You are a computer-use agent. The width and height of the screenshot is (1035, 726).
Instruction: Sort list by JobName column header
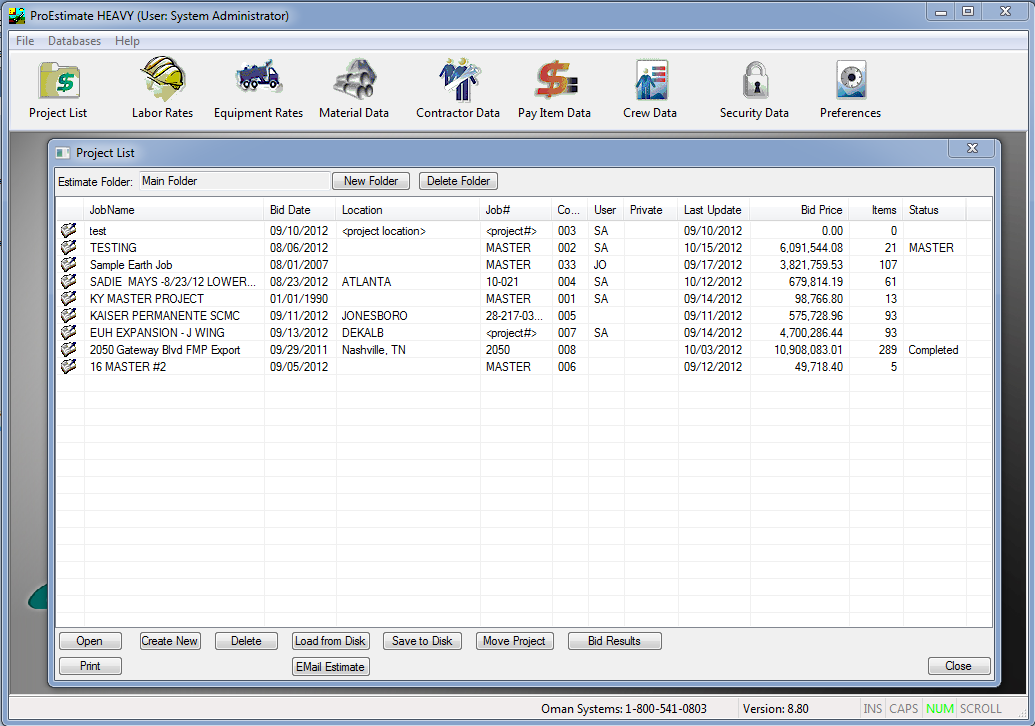[x=174, y=210]
